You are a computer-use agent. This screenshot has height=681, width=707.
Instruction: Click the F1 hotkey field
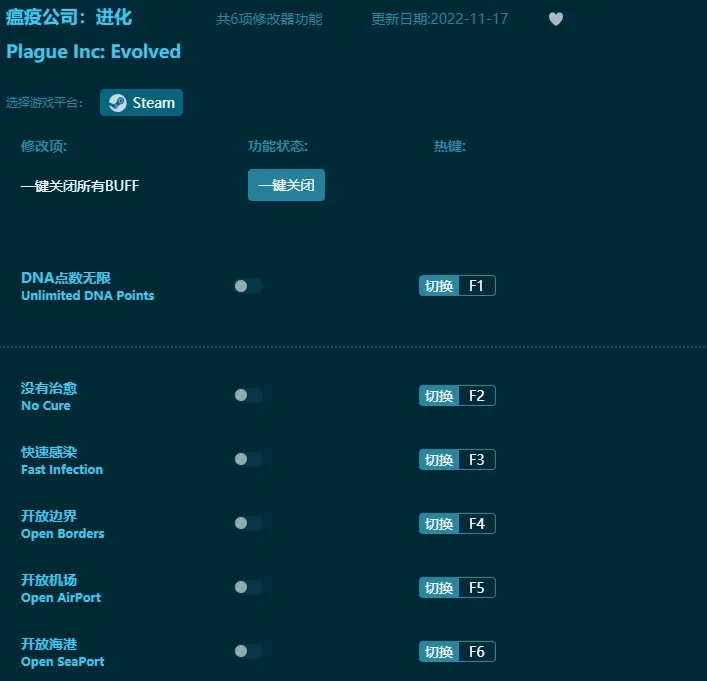(x=477, y=285)
